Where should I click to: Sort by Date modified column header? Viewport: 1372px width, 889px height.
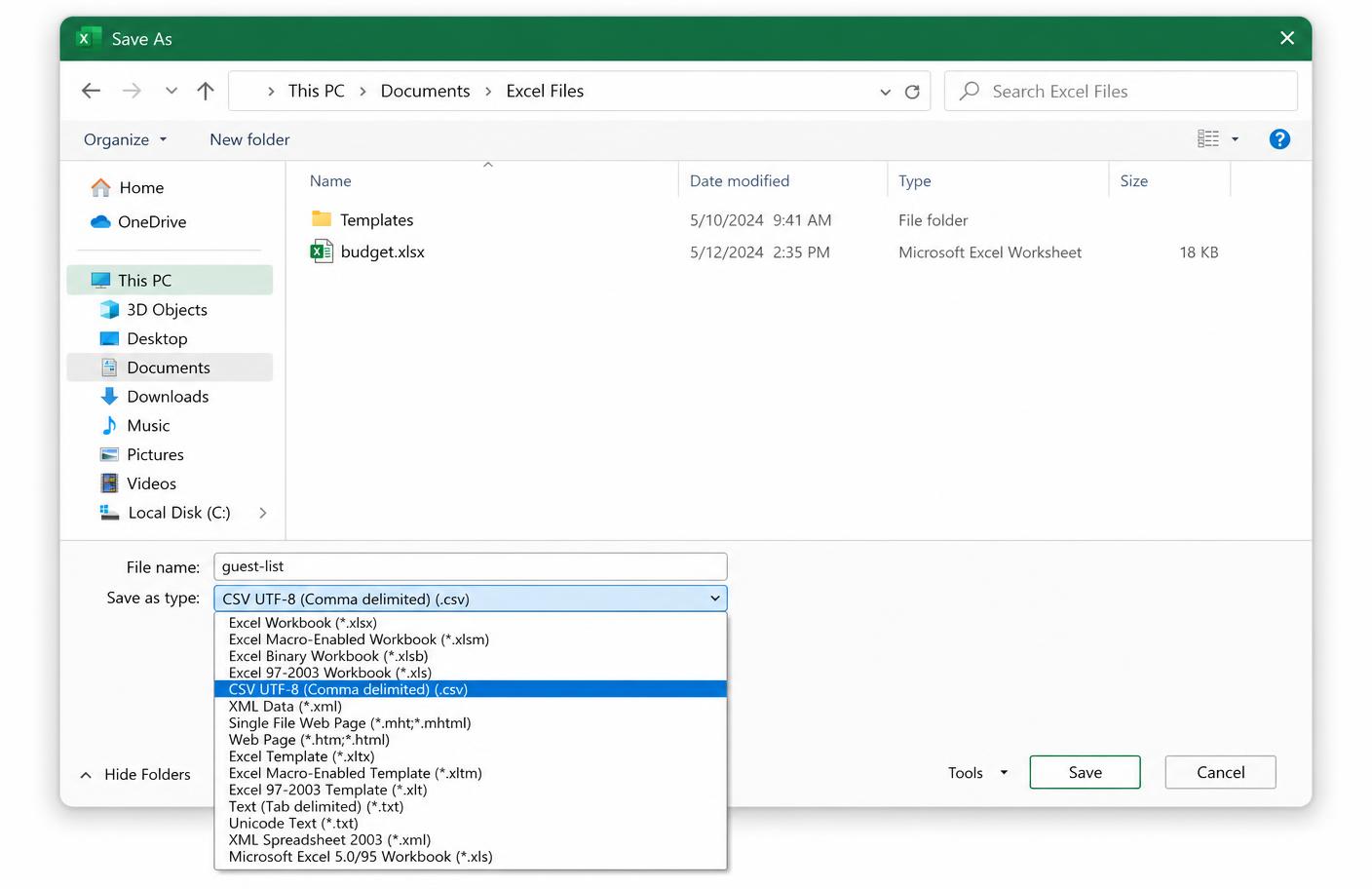[x=740, y=180]
